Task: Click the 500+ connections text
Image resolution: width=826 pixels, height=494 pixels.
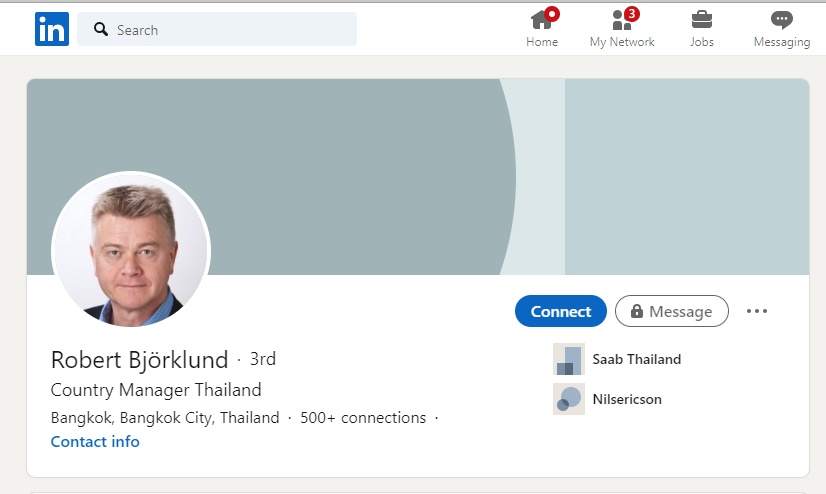Action: click(x=363, y=418)
